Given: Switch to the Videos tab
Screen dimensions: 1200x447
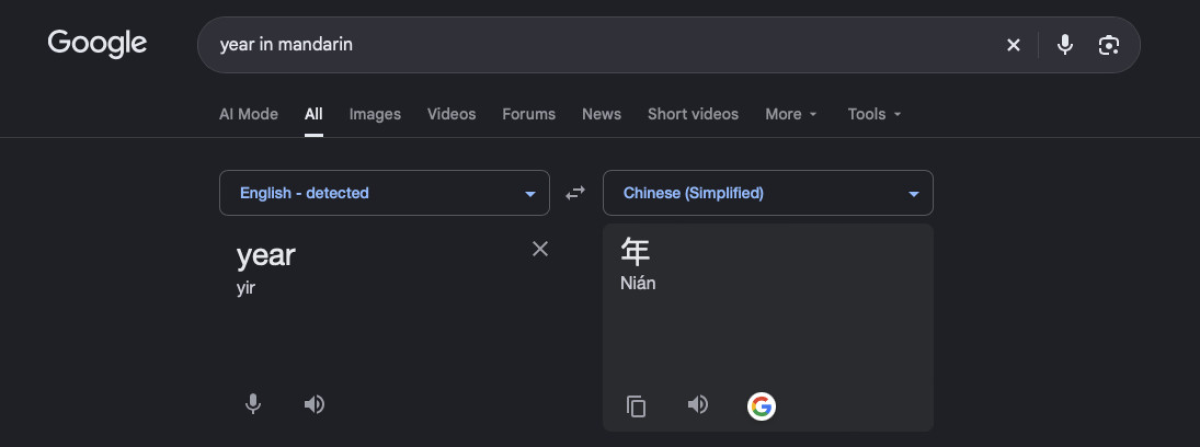Looking at the screenshot, I should [452, 114].
